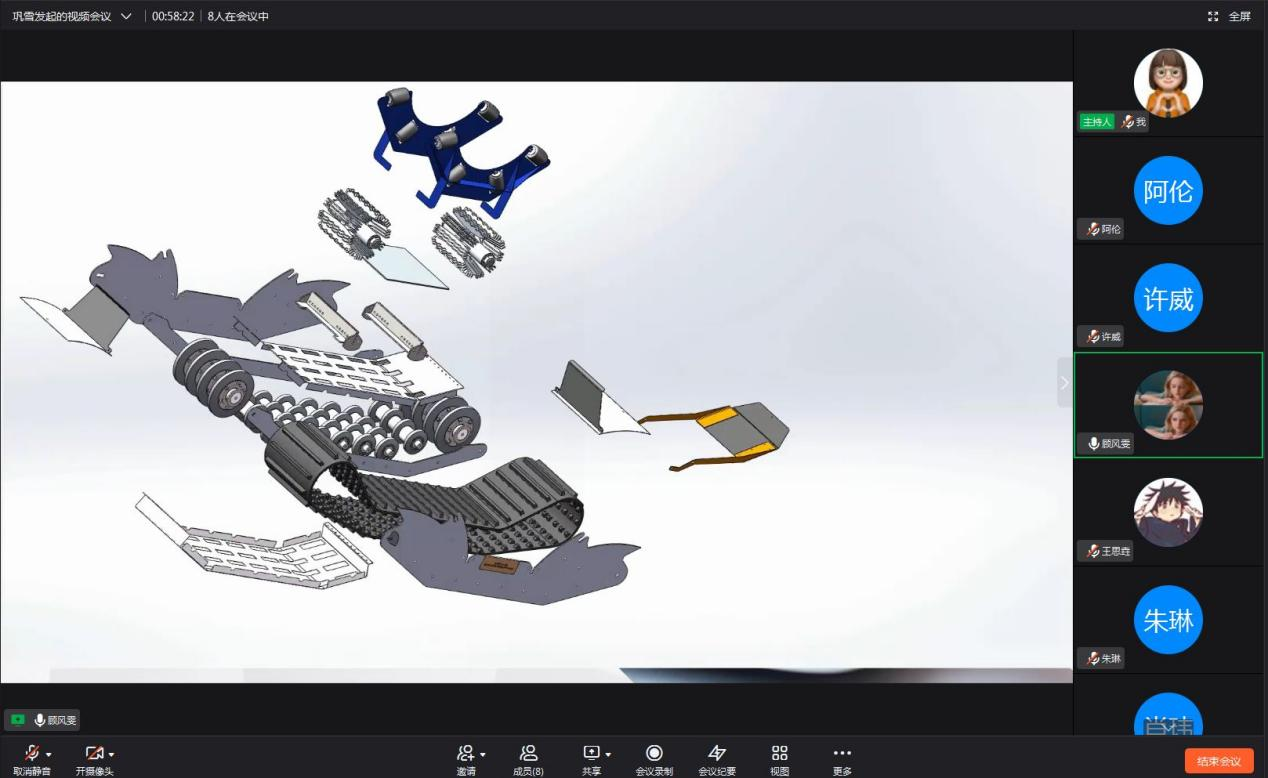Open 会议纪要 meeting minutes
The height and width of the screenshot is (778, 1268).
point(717,754)
